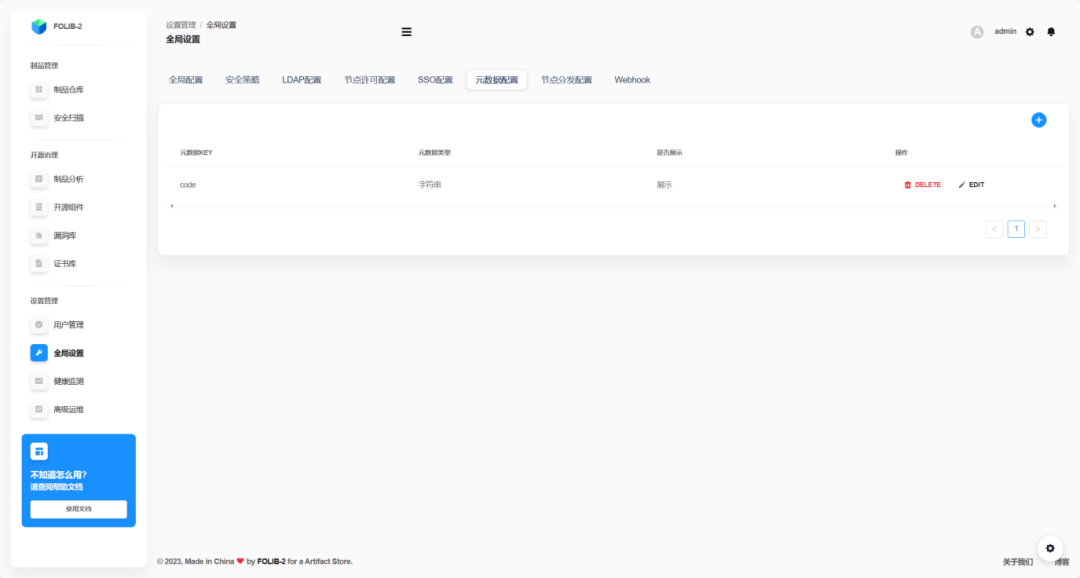The height and width of the screenshot is (578, 1080).
Task: Switch to 节点分发配置 tab
Action: (x=566, y=80)
